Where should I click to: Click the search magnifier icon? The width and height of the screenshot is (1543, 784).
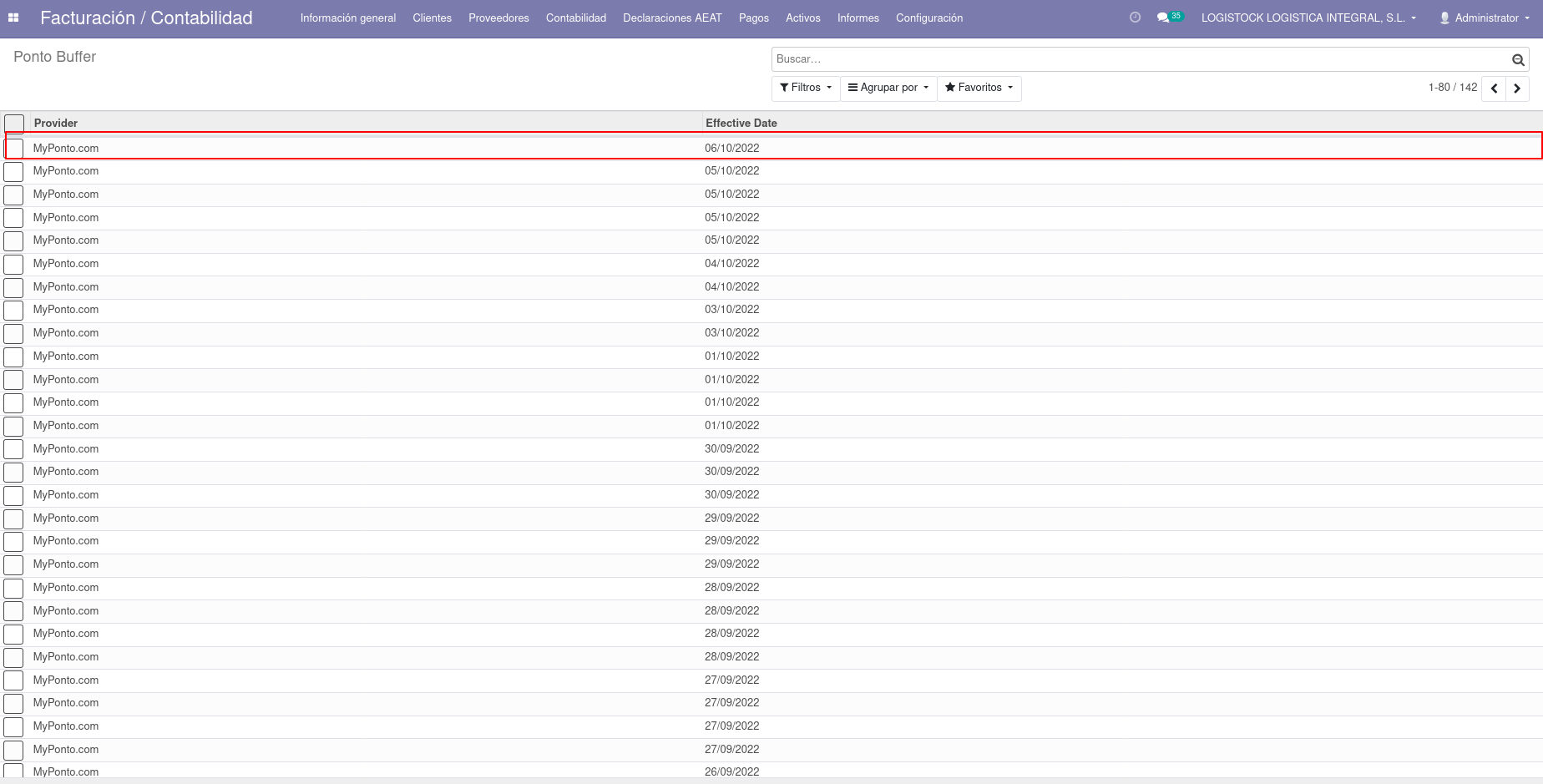tap(1518, 59)
